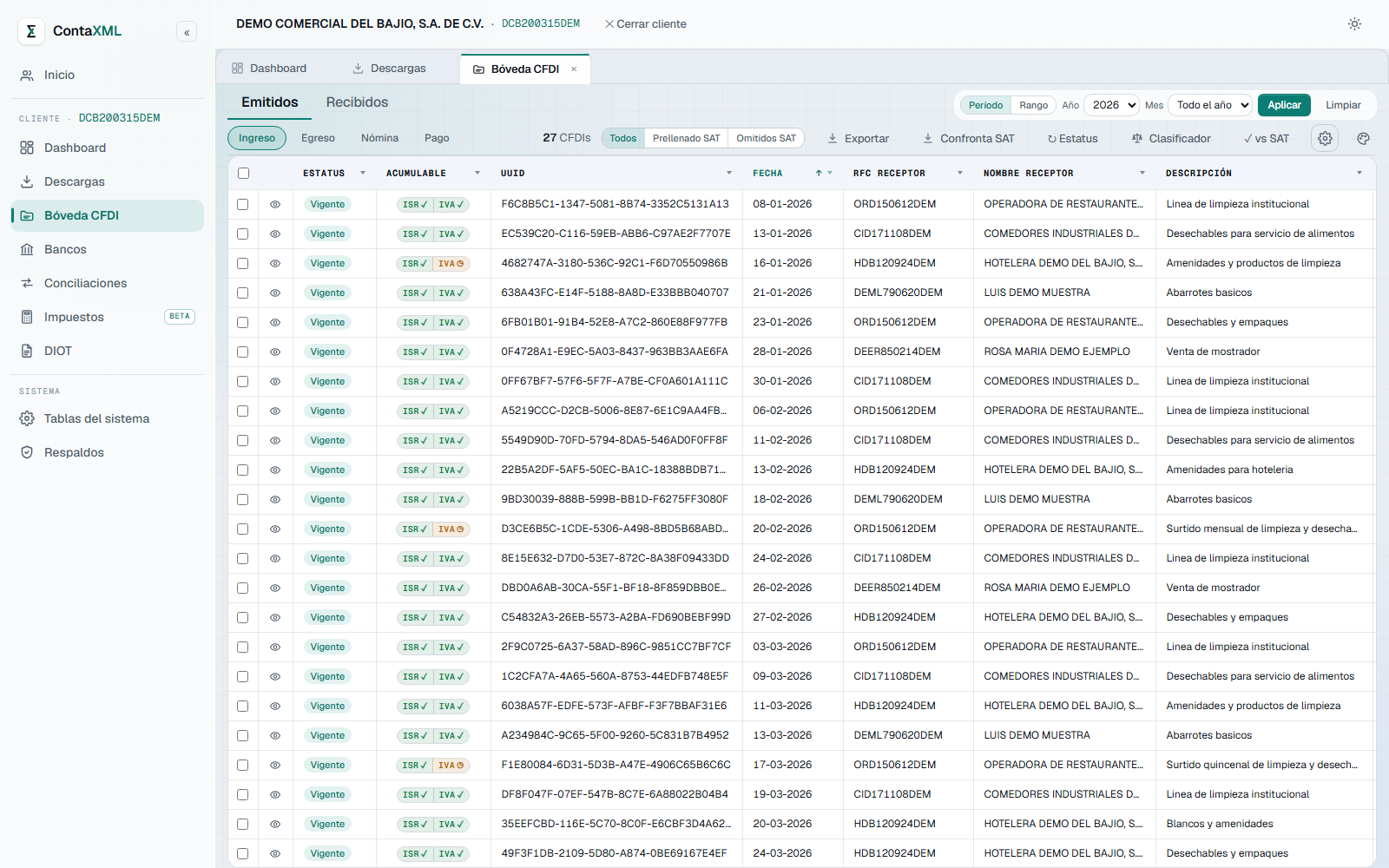Select Rango date mode
This screenshot has width=1389, height=868.
[1033, 105]
